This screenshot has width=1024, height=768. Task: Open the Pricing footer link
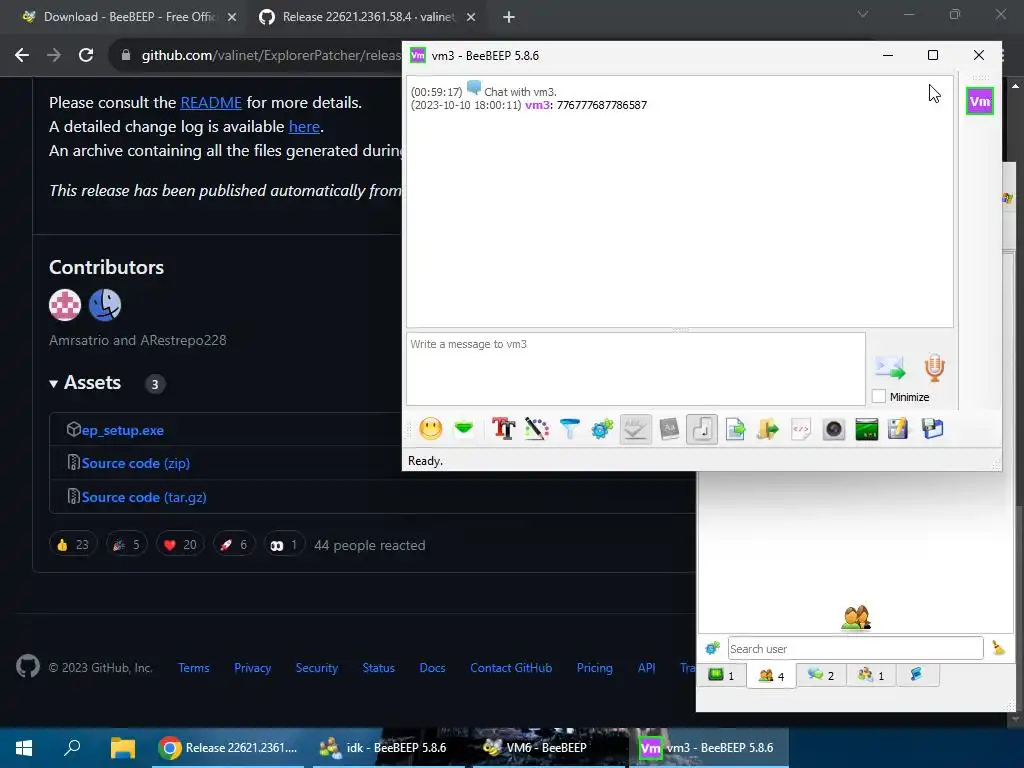pos(594,667)
